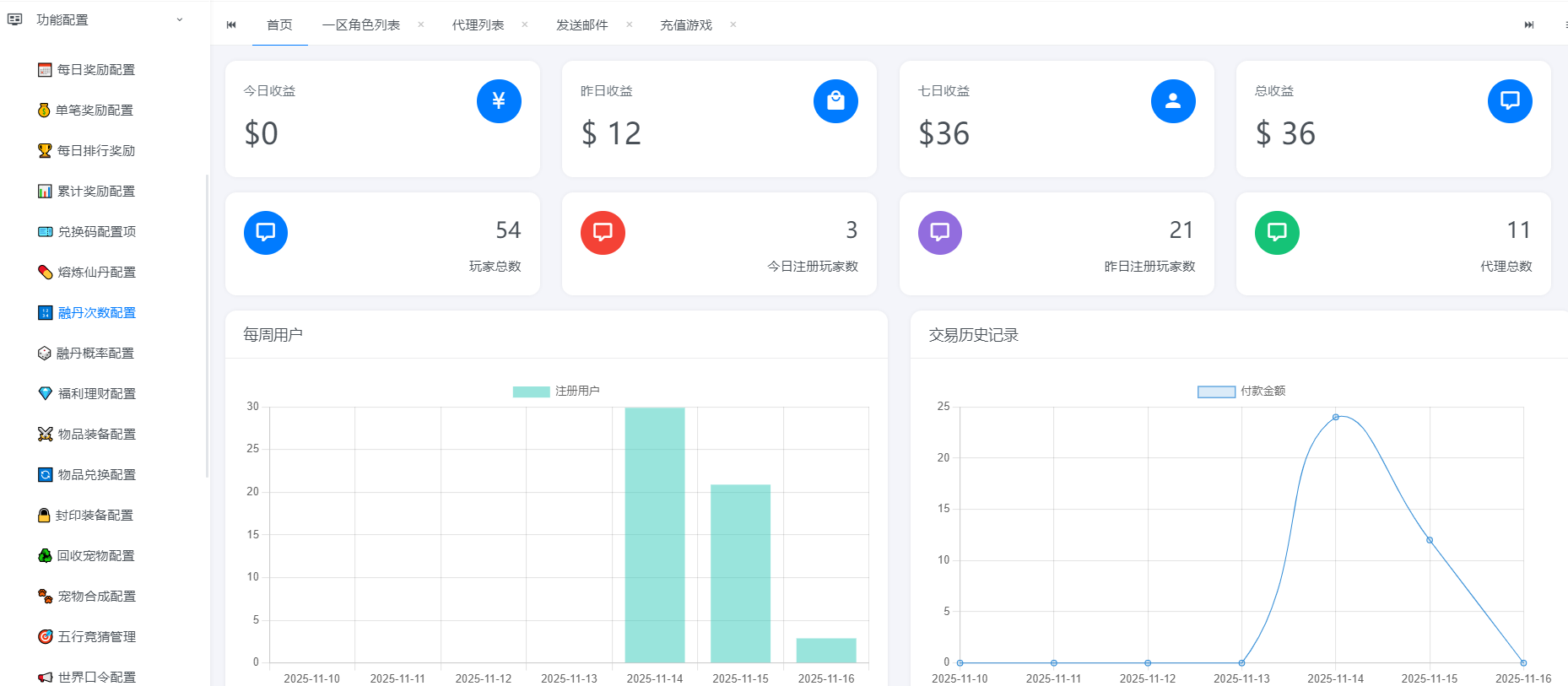Click the trophy icon for 每日排行奖励
Screen dimensions: 1568x686
click(45, 151)
